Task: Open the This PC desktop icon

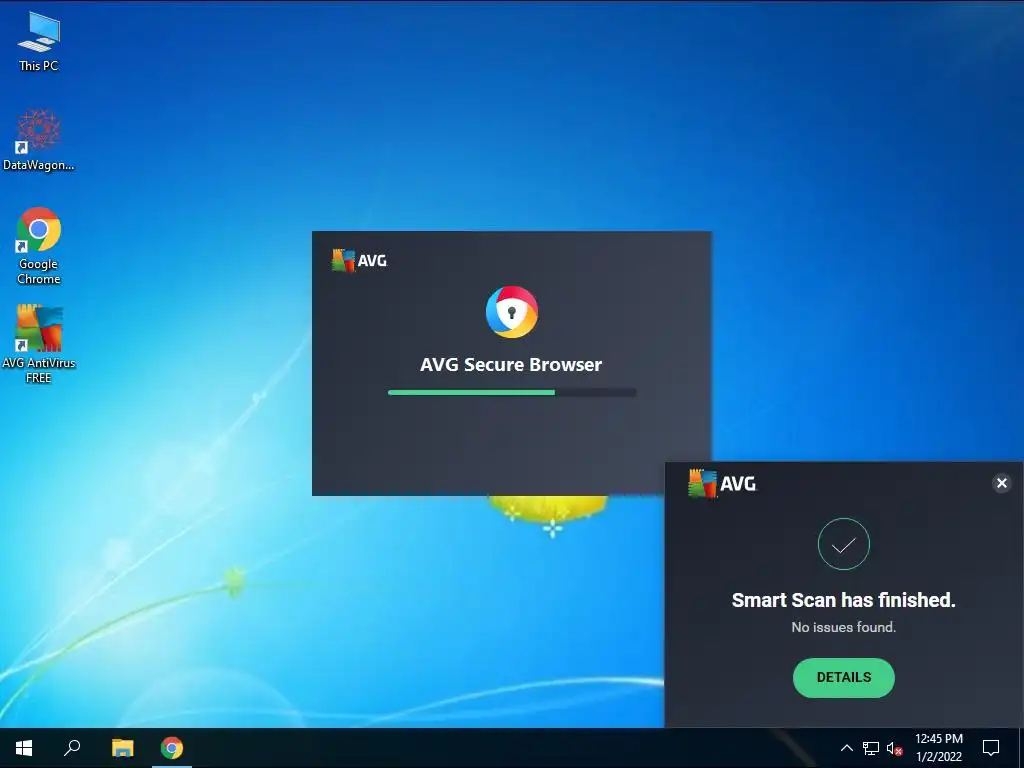Action: (x=39, y=40)
